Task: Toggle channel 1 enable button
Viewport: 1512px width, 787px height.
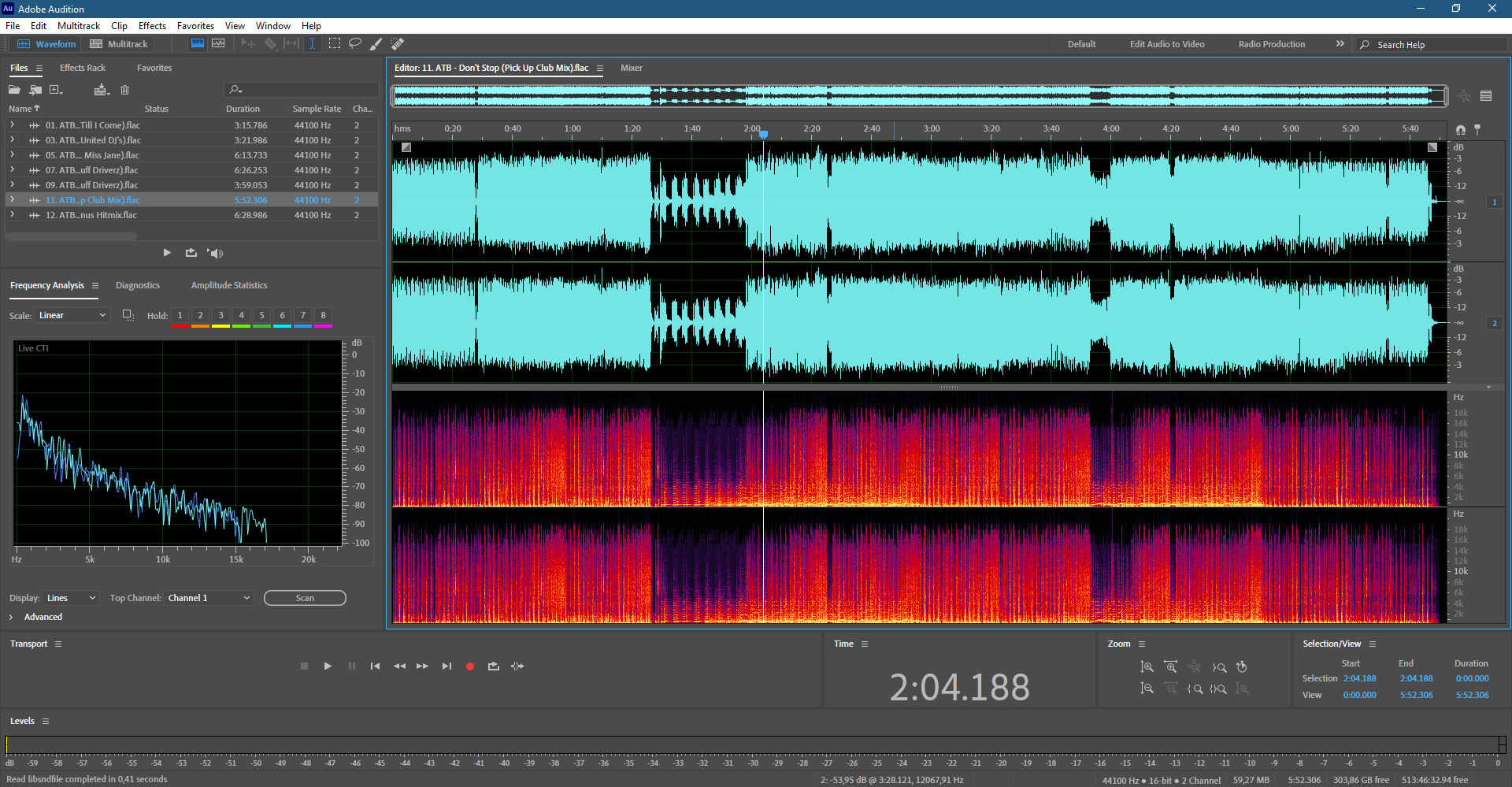Action: [1494, 202]
